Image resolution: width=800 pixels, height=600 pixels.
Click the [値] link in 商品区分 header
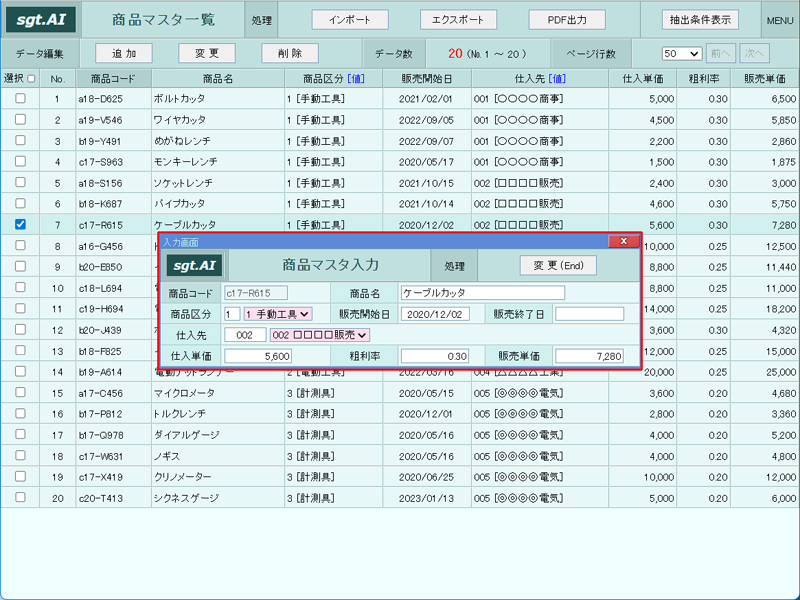coord(356,79)
